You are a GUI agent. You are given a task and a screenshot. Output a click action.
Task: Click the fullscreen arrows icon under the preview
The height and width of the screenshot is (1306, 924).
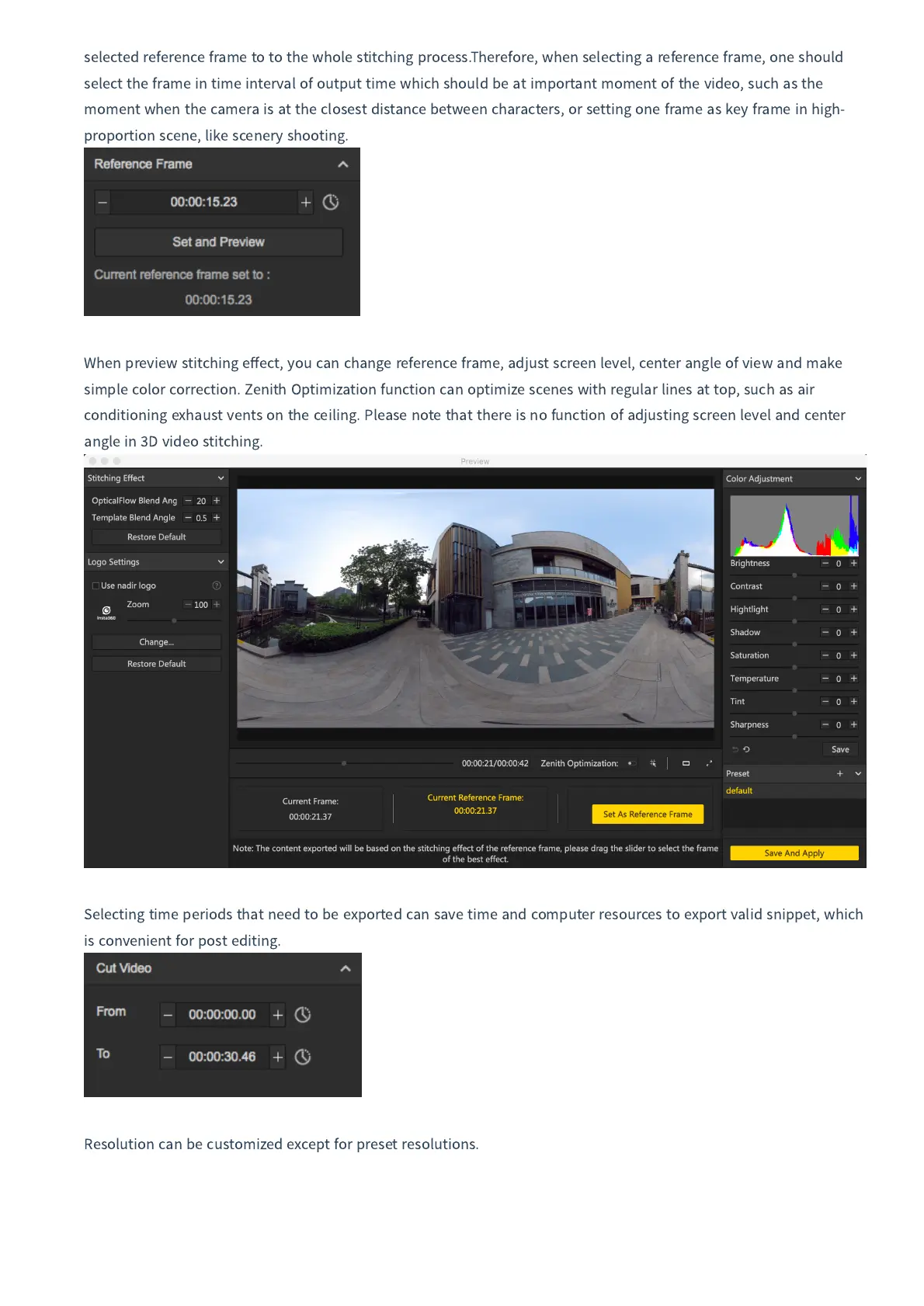click(x=709, y=764)
